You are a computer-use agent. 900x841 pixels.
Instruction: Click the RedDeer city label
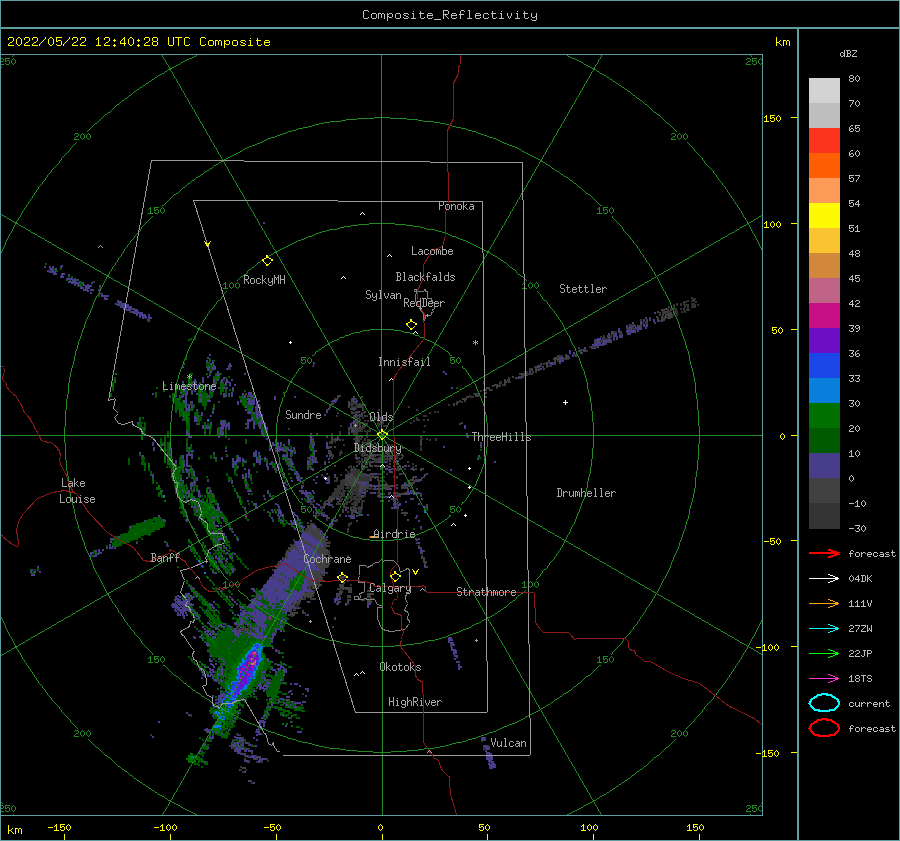(x=424, y=303)
